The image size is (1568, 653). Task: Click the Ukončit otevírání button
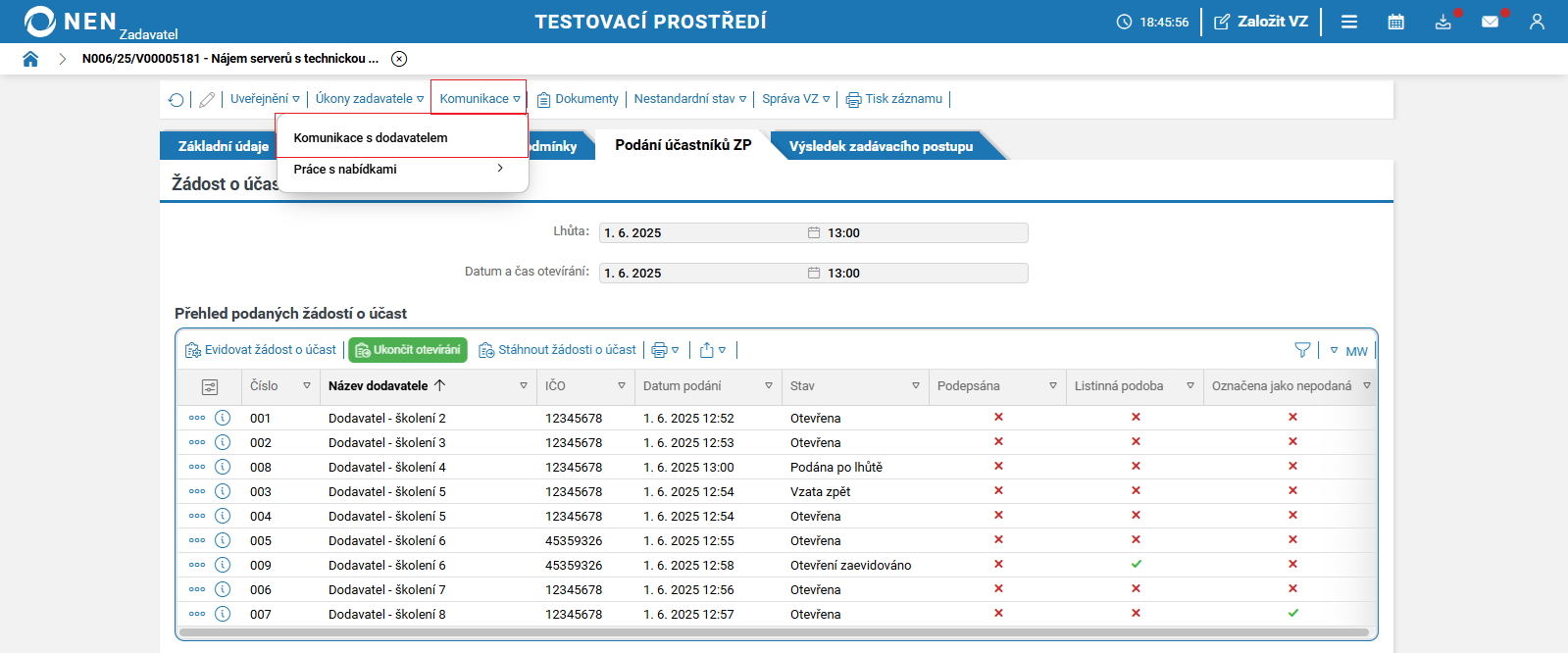point(408,350)
